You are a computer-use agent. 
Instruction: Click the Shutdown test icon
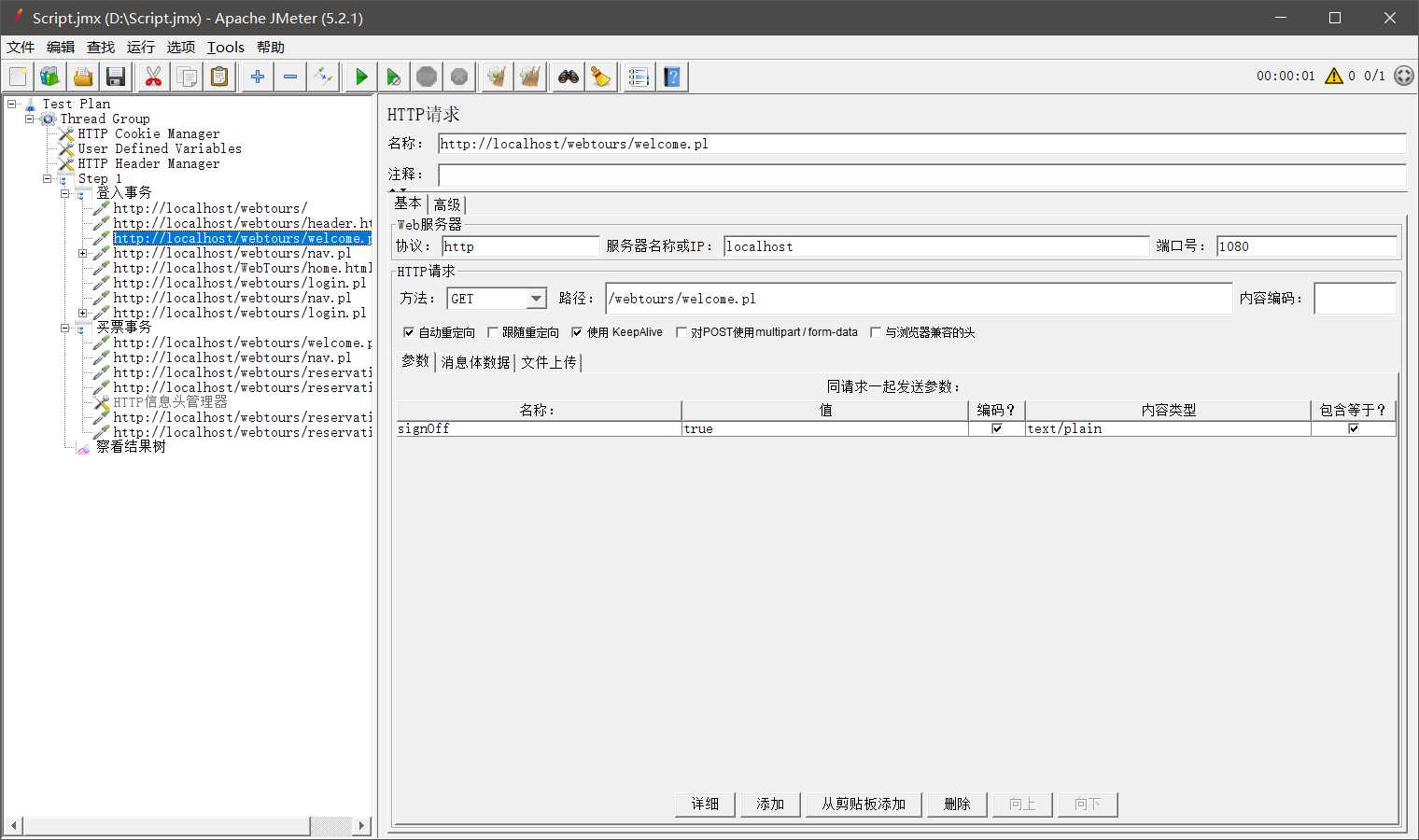click(x=459, y=77)
